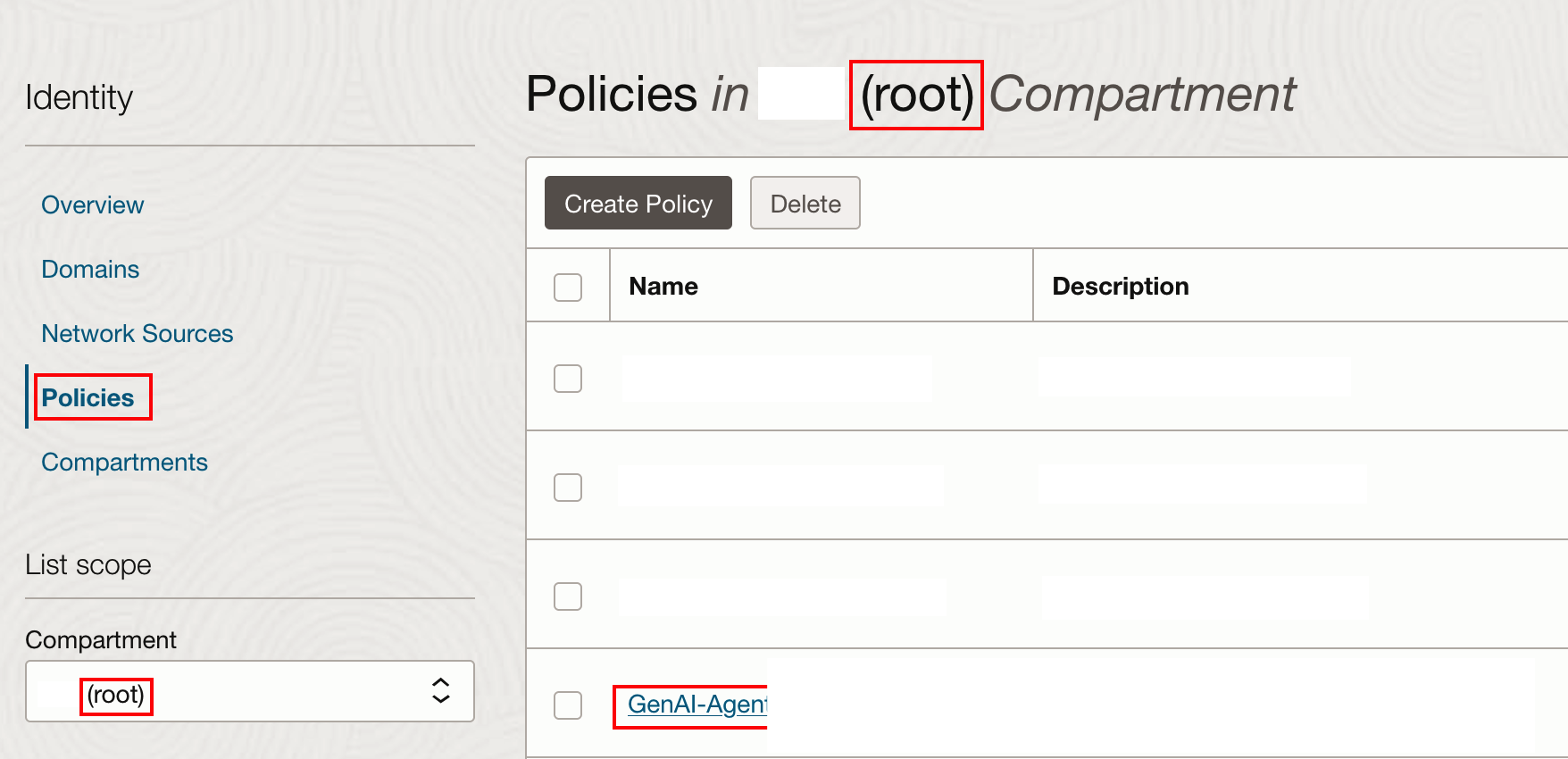Open the Overview page in Identity sidebar

pos(92,204)
